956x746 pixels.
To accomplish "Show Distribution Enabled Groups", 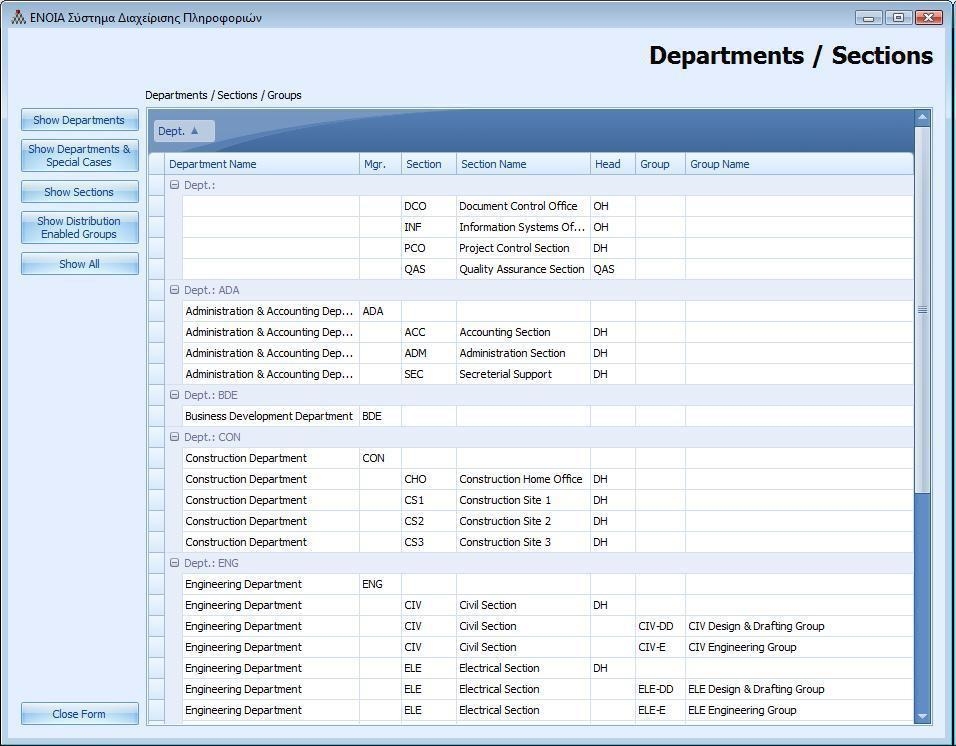I will point(79,228).
